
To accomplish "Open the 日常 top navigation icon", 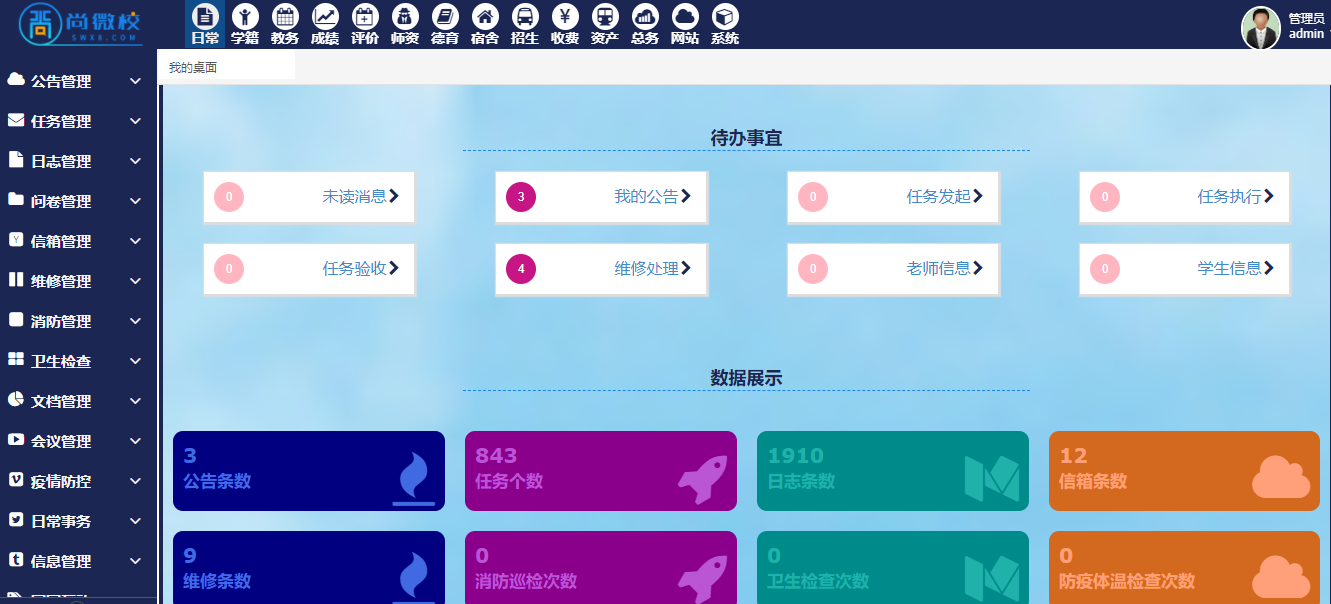I will (x=205, y=24).
